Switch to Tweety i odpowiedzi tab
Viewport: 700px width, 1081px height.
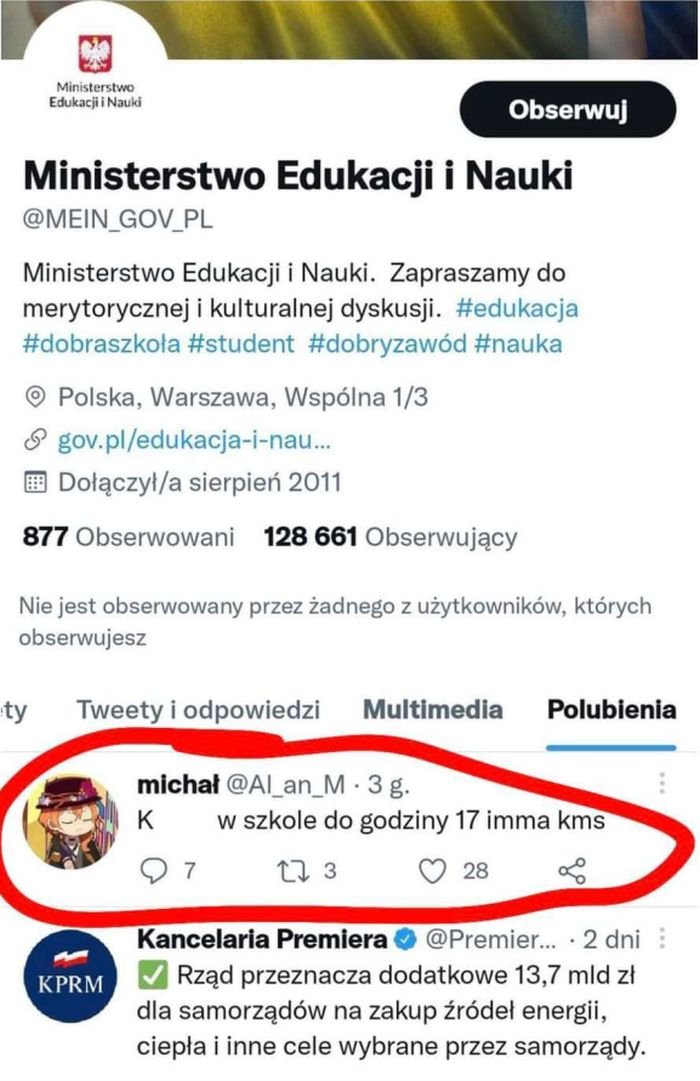pyautogui.click(x=199, y=711)
